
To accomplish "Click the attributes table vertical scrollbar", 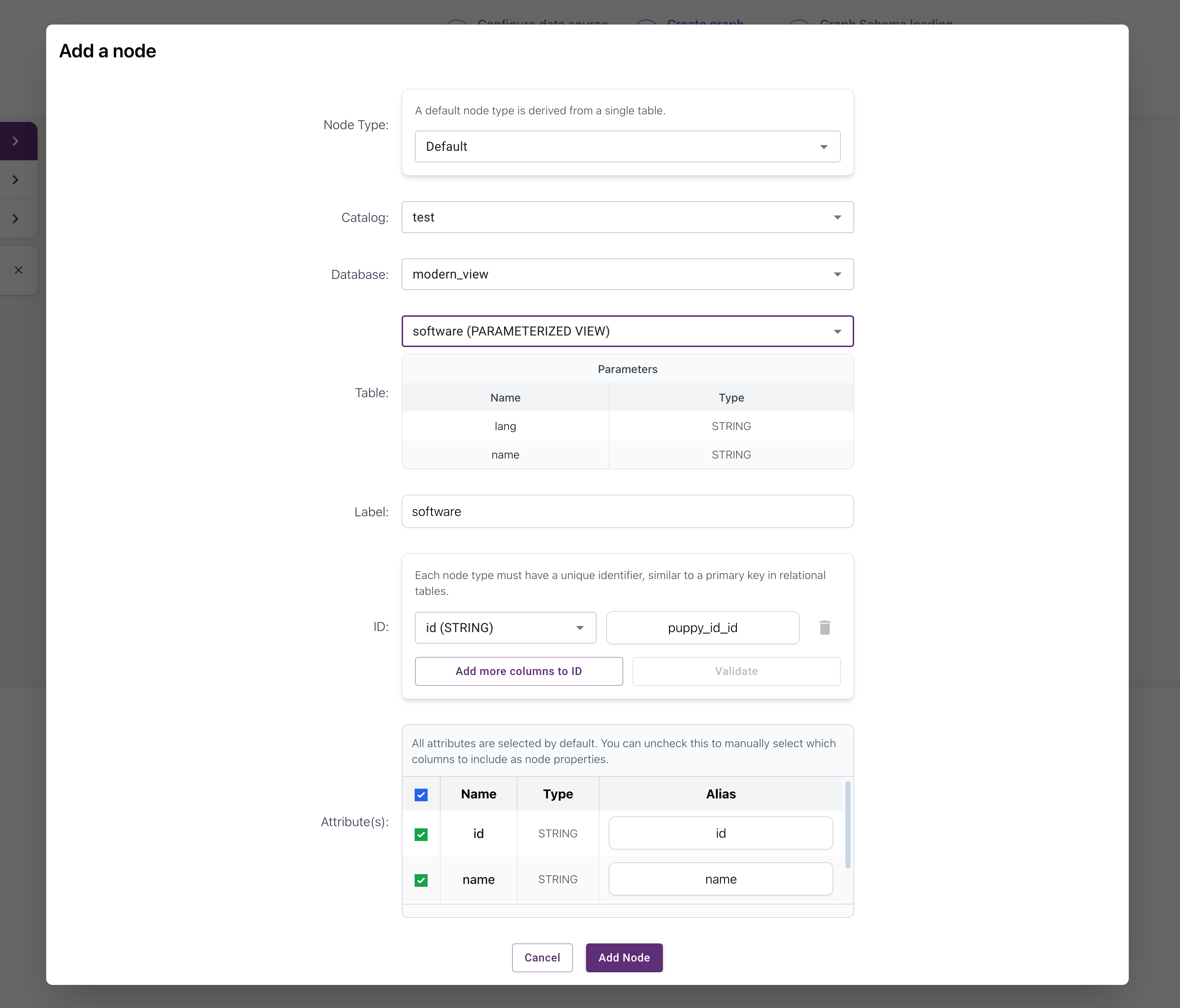I will tap(847, 825).
